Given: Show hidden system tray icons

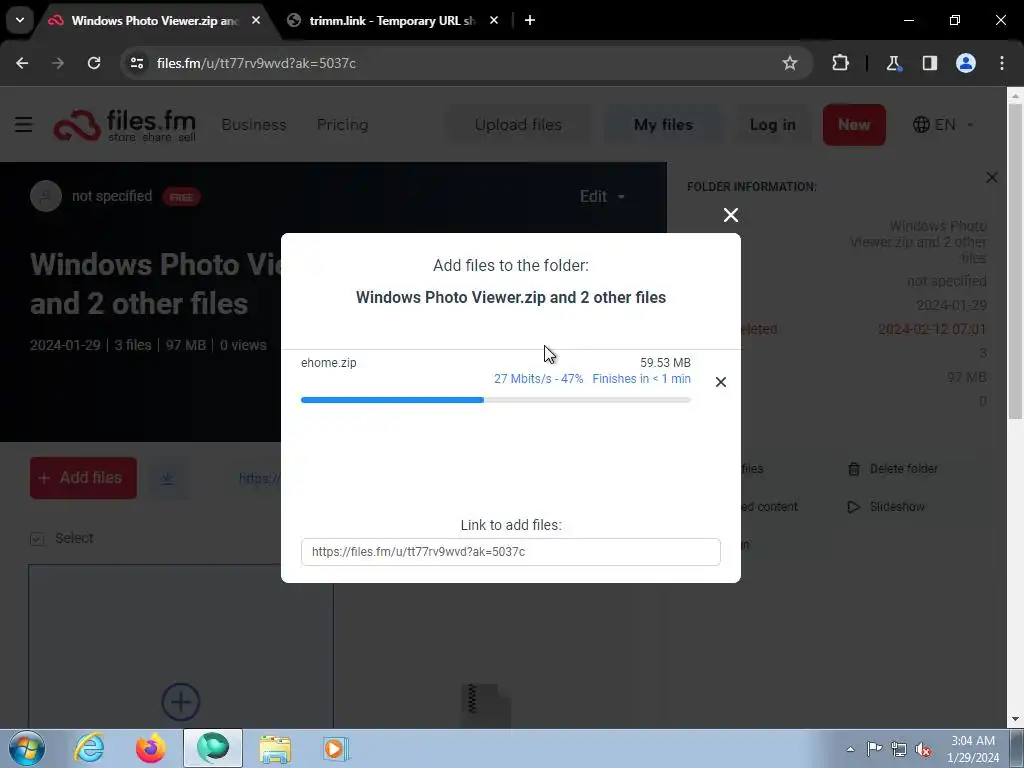Looking at the screenshot, I should (x=850, y=749).
